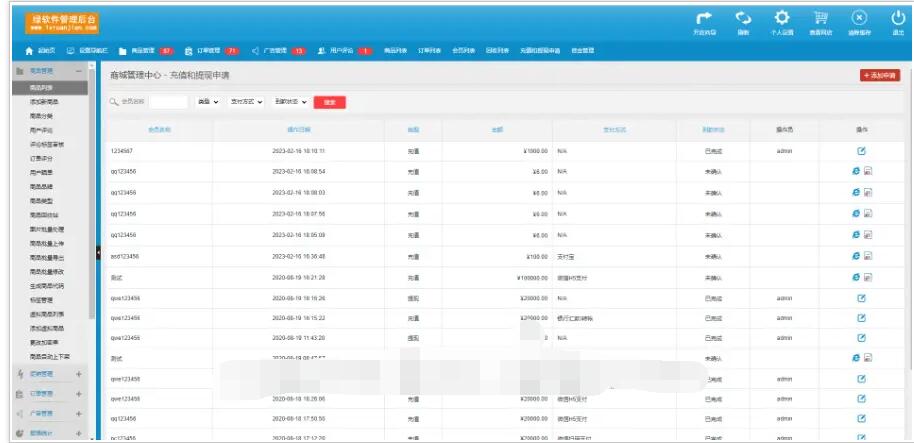Click blue globe icon in 测试 09:47 row
The height and width of the screenshot is (443, 914).
[x=856, y=357]
